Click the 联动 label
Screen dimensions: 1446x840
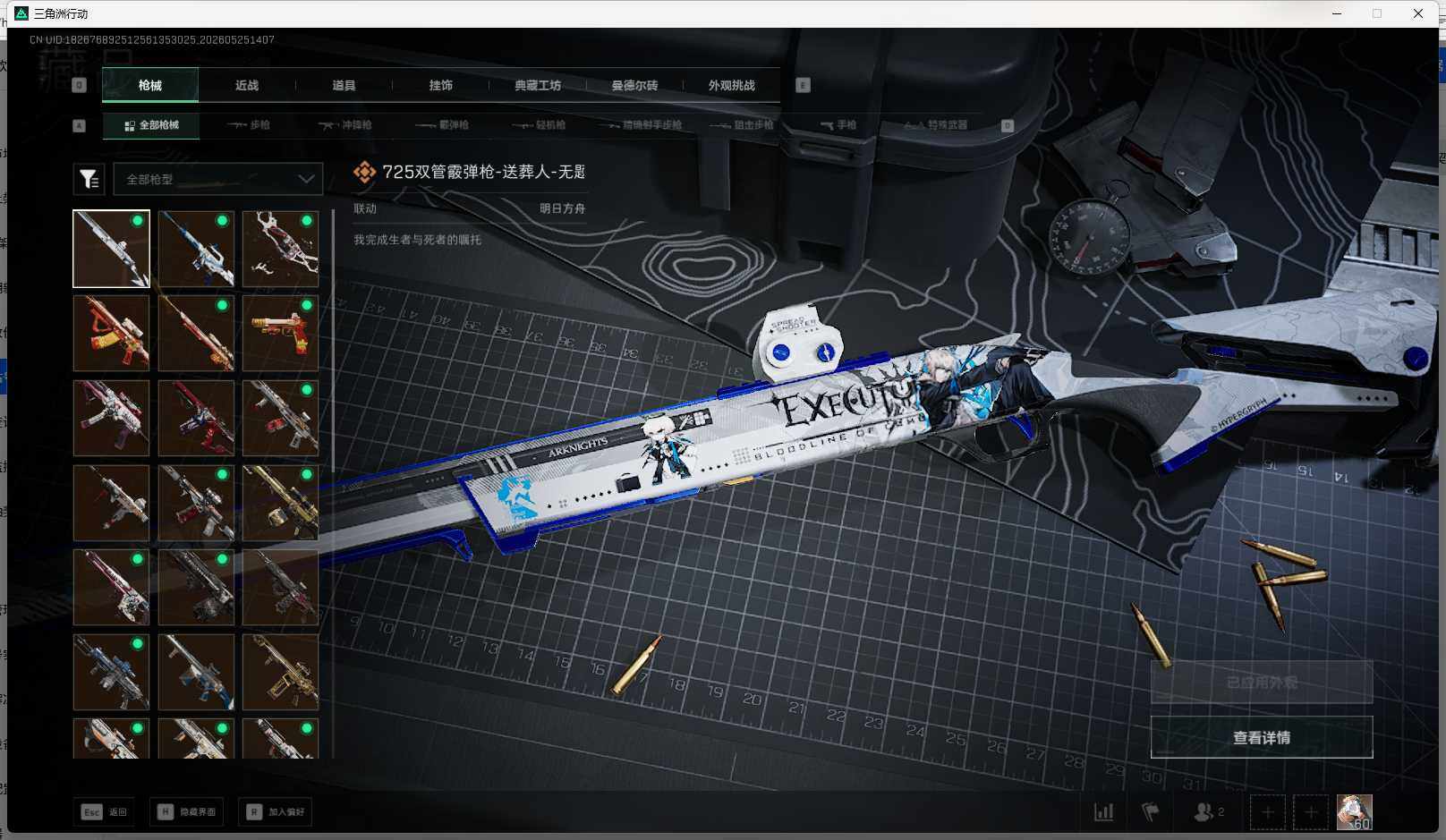[x=365, y=208]
